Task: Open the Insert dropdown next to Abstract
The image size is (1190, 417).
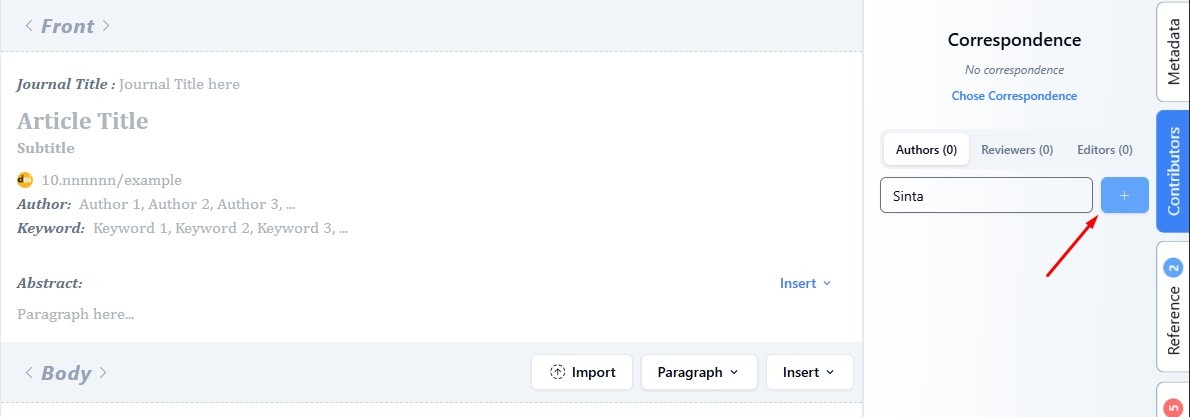Action: click(805, 283)
